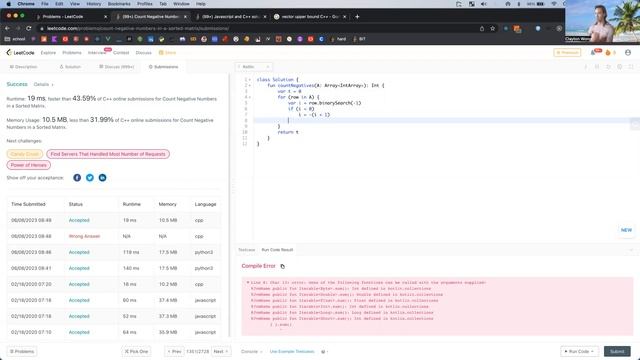Open Contest in the top navigation
The height and width of the screenshot is (360, 640).
121,53
